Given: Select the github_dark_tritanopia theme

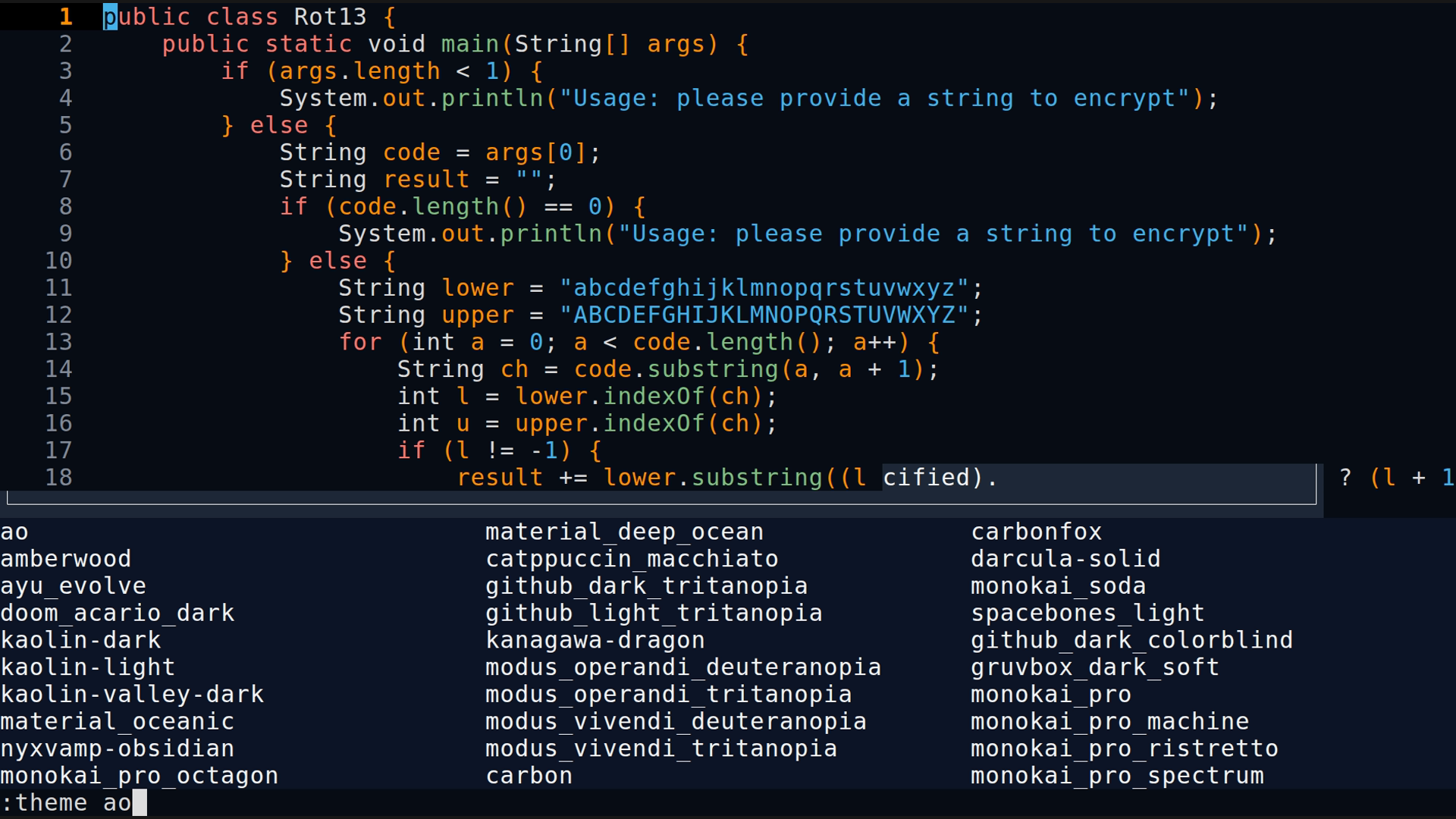Looking at the screenshot, I should point(646,585).
